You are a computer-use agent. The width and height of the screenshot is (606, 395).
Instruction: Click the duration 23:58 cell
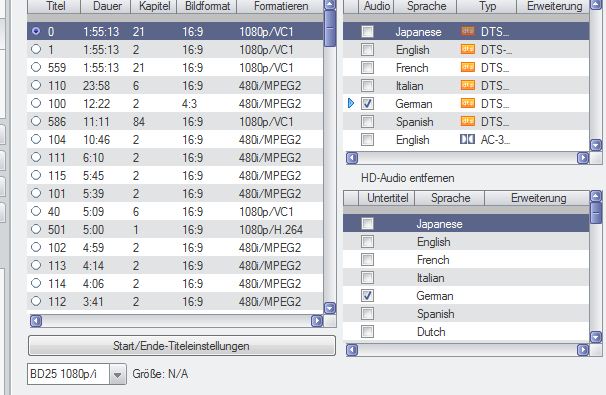pyautogui.click(x=96, y=85)
